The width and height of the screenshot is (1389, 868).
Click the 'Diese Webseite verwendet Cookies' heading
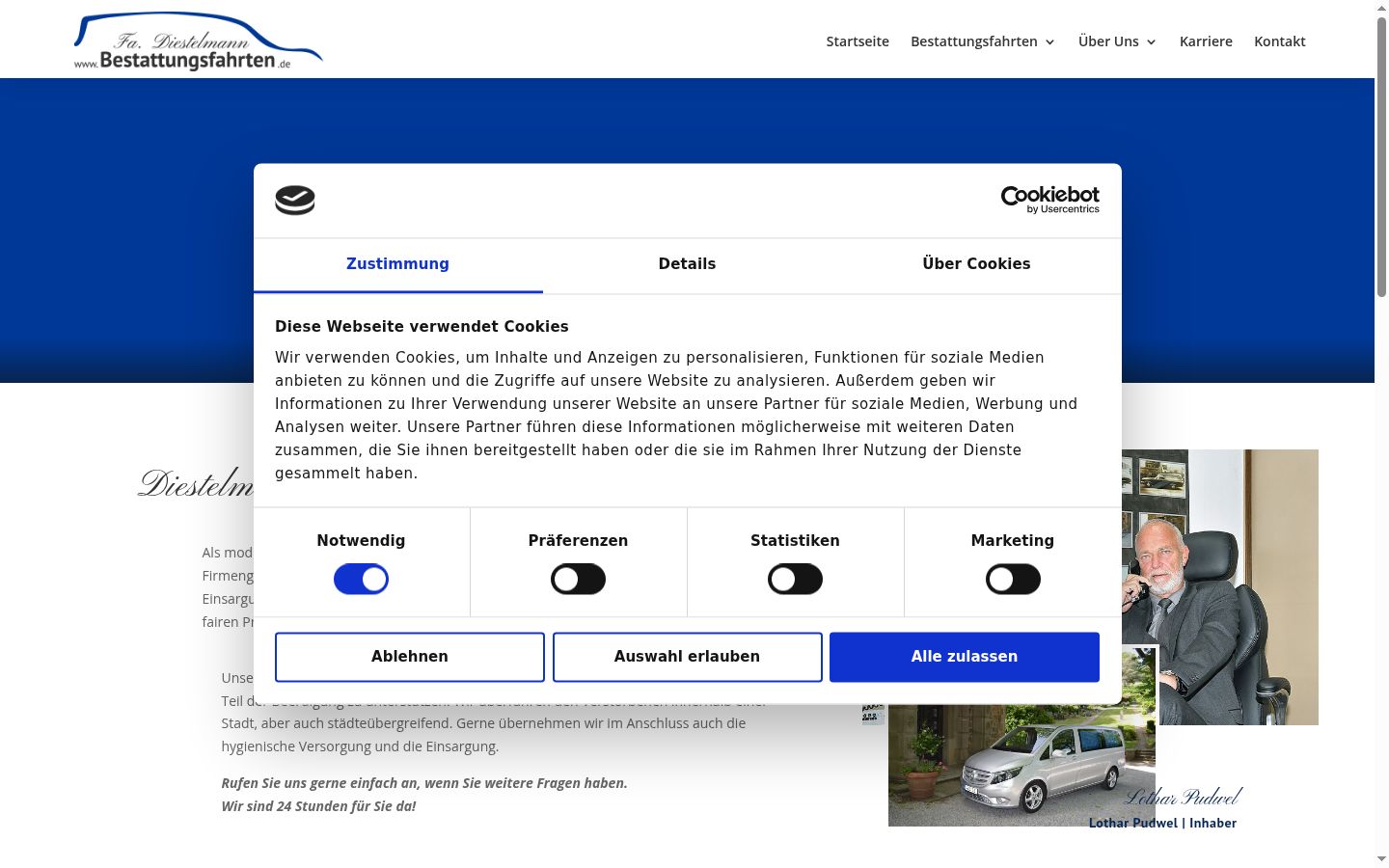coord(422,327)
